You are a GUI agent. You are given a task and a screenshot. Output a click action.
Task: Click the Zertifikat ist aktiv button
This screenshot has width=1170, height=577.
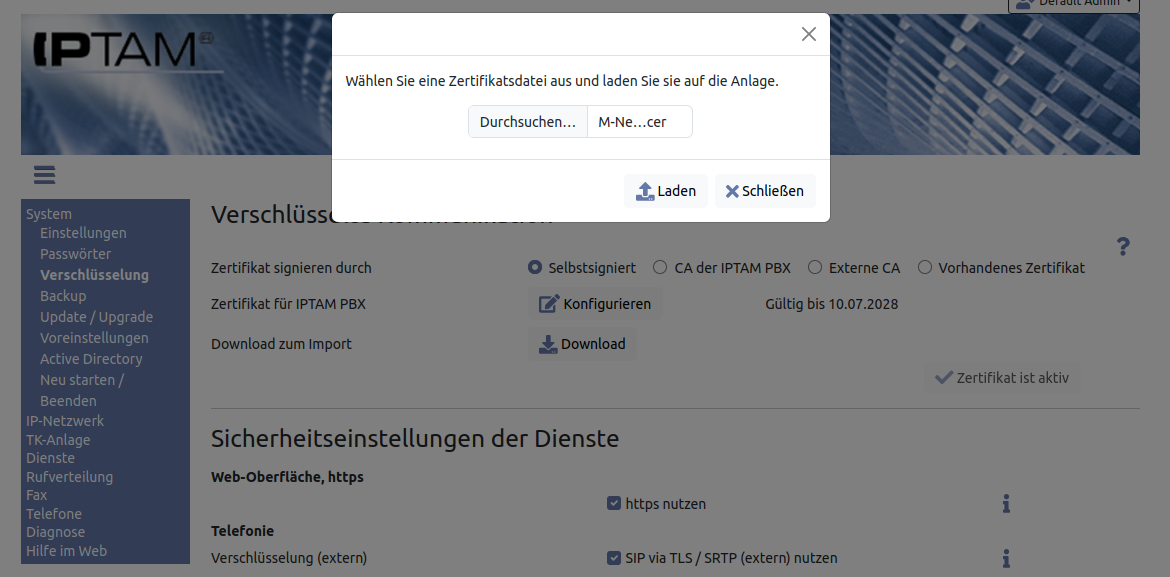click(1002, 378)
